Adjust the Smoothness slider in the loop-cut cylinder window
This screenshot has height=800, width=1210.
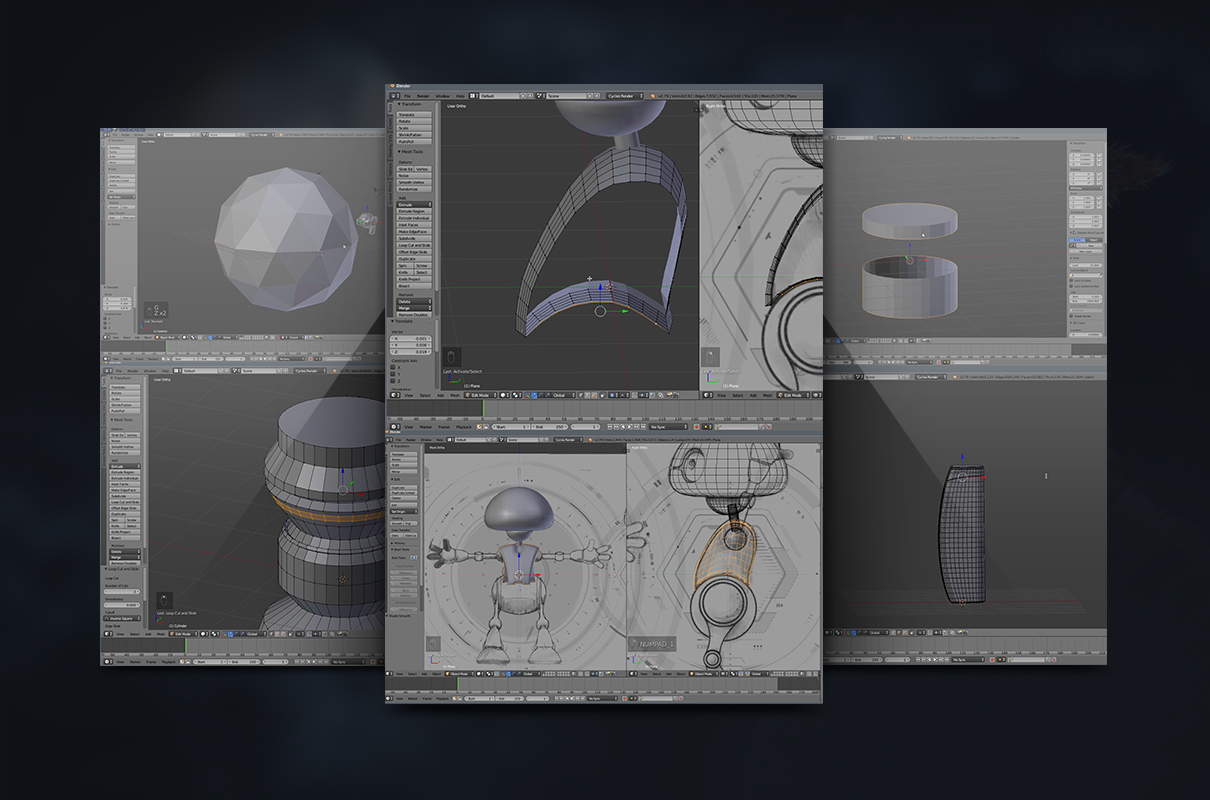122,605
